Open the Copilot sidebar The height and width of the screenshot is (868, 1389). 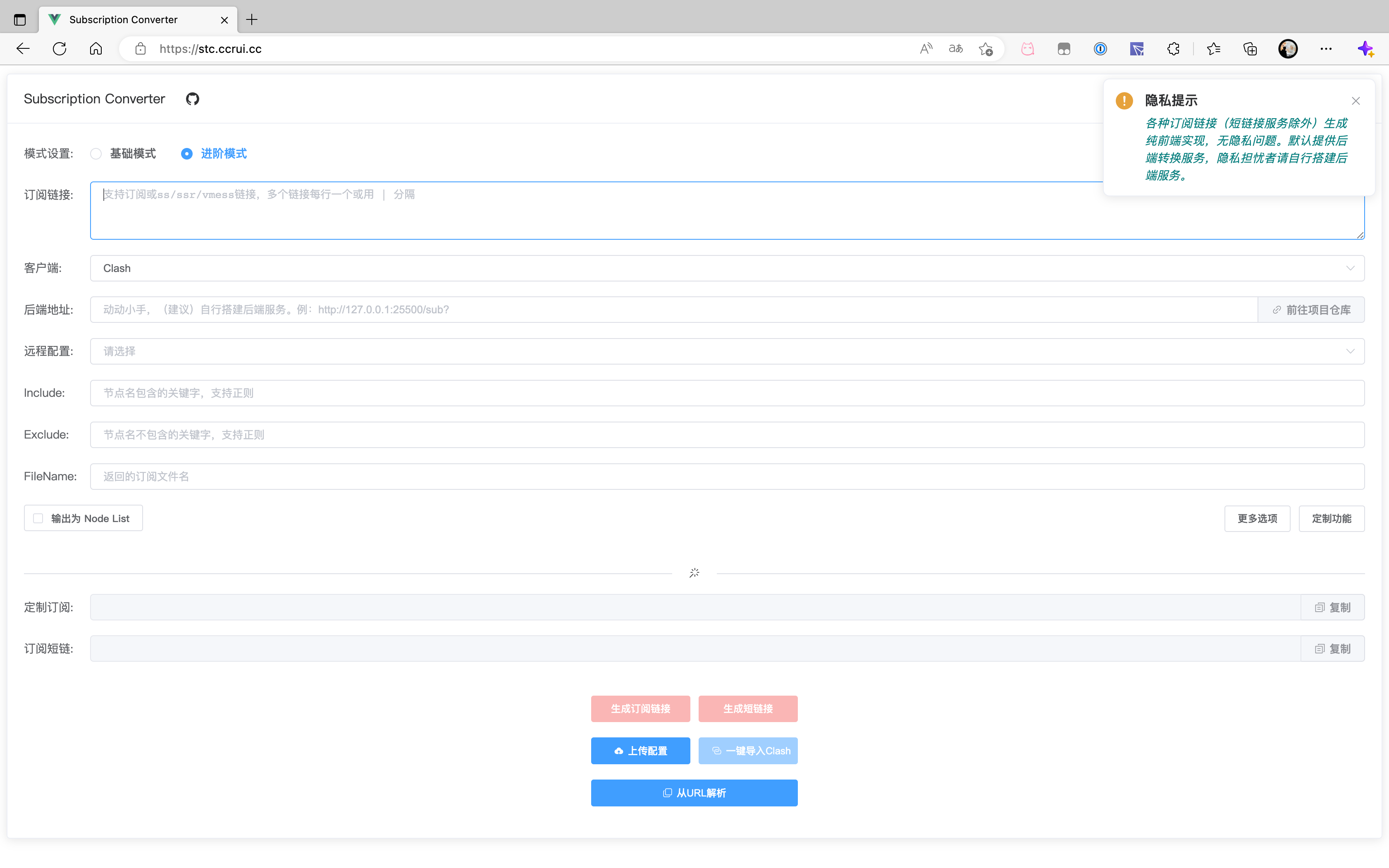point(1366,49)
